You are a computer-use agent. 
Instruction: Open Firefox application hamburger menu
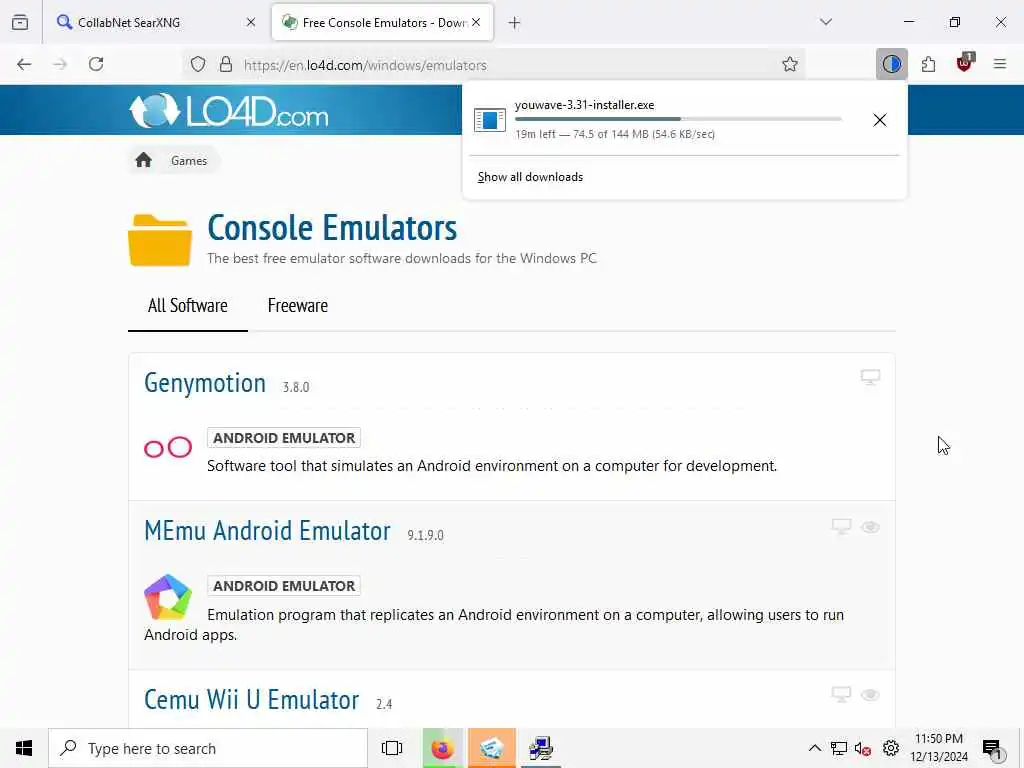[1000, 64]
